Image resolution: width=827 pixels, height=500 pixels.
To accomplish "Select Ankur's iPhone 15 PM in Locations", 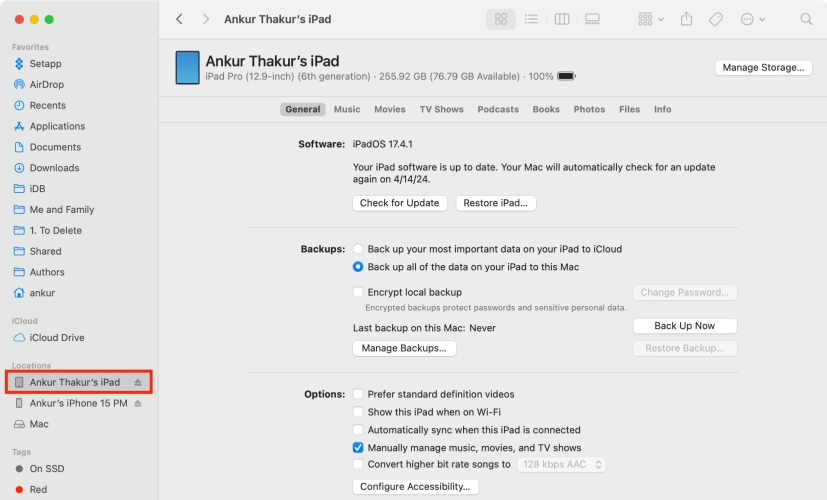I will click(78, 403).
